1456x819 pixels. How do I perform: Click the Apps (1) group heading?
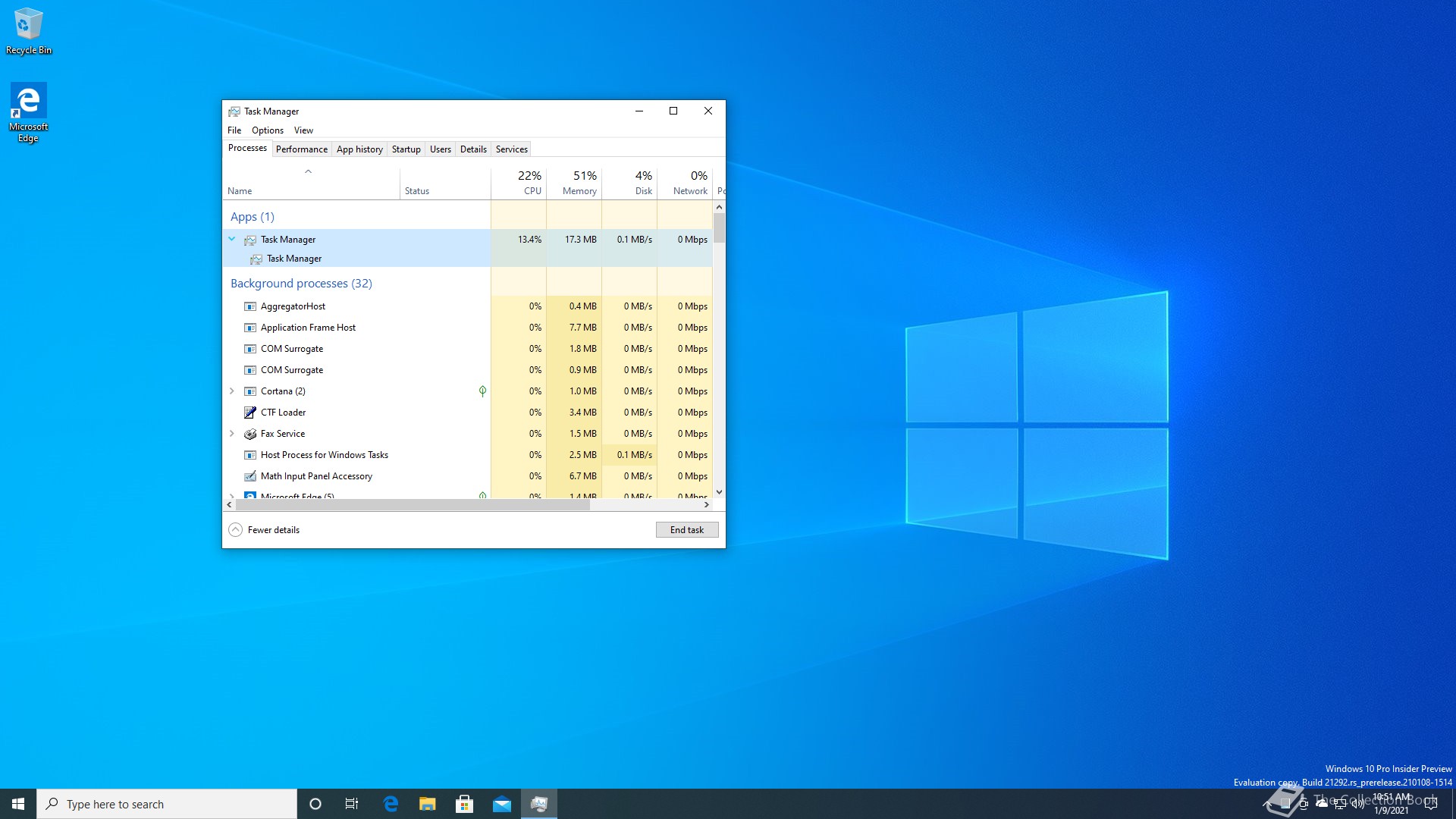[253, 217]
